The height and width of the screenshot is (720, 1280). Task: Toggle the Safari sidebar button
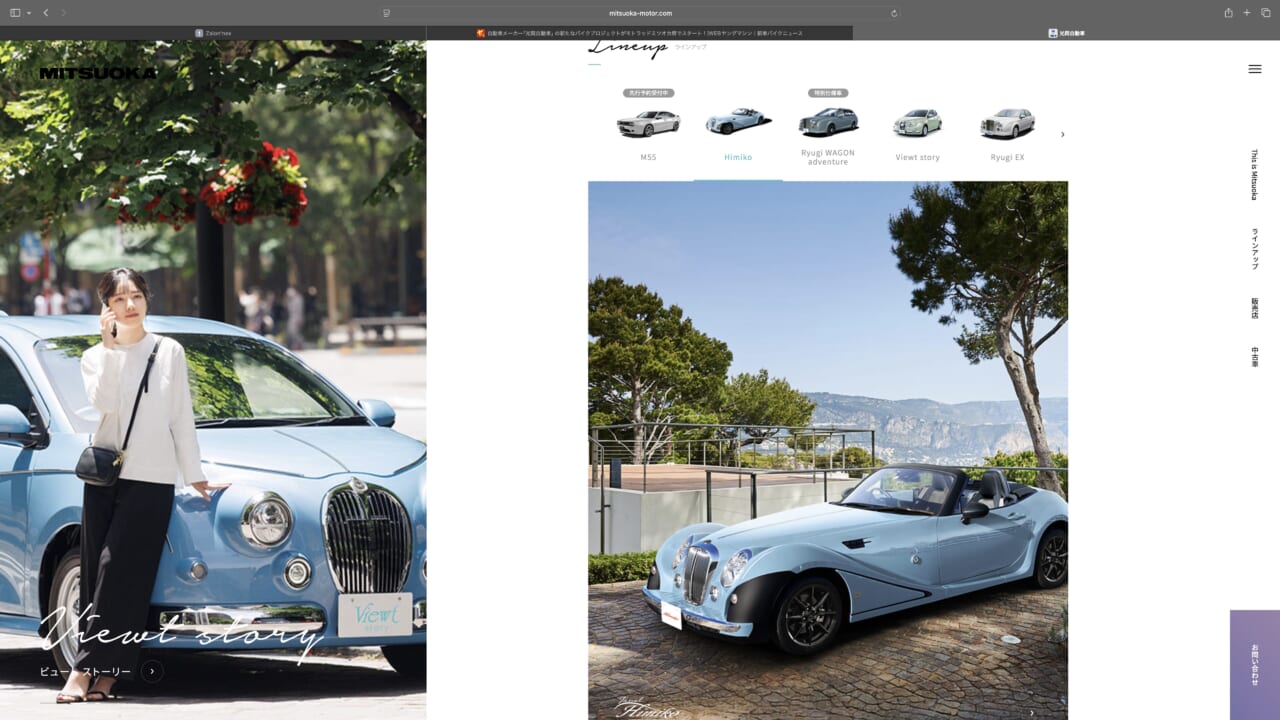click(15, 13)
